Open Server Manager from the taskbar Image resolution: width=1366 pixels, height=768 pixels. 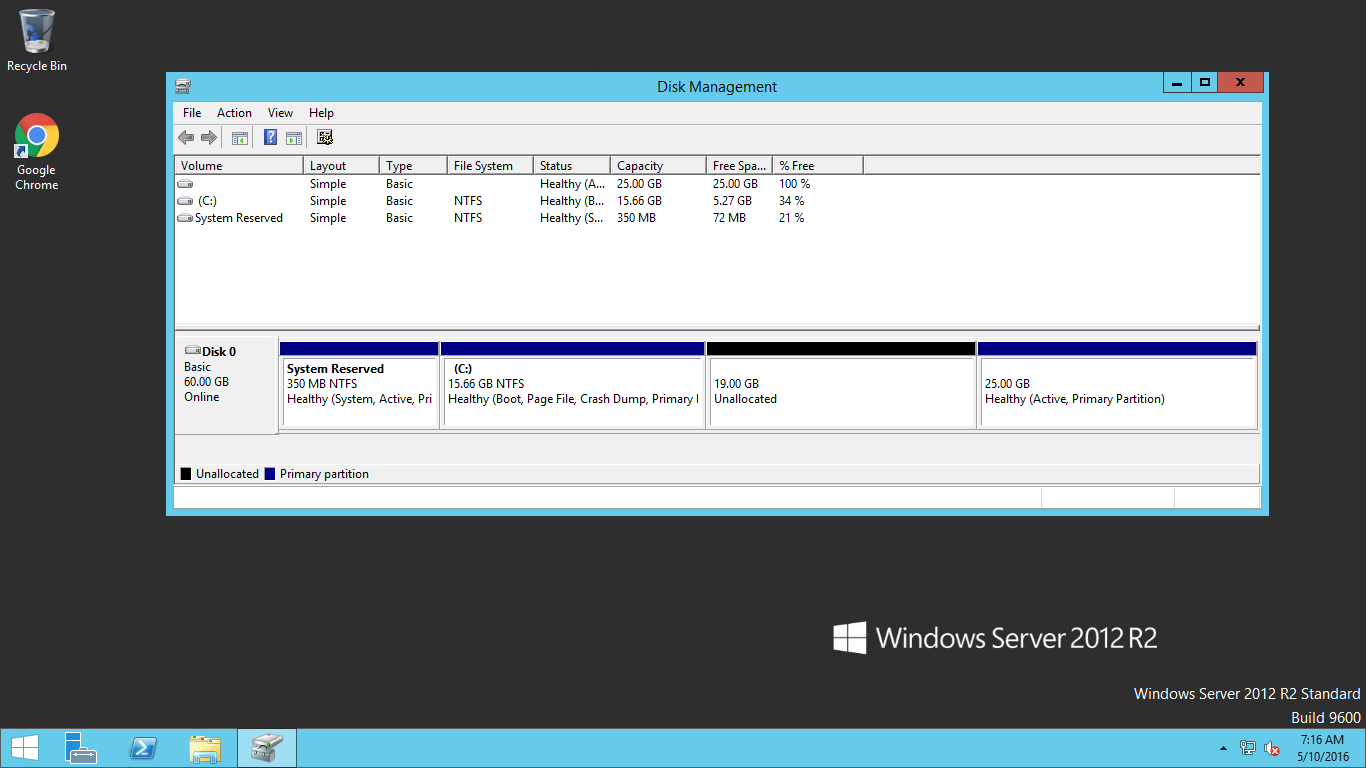click(x=81, y=748)
